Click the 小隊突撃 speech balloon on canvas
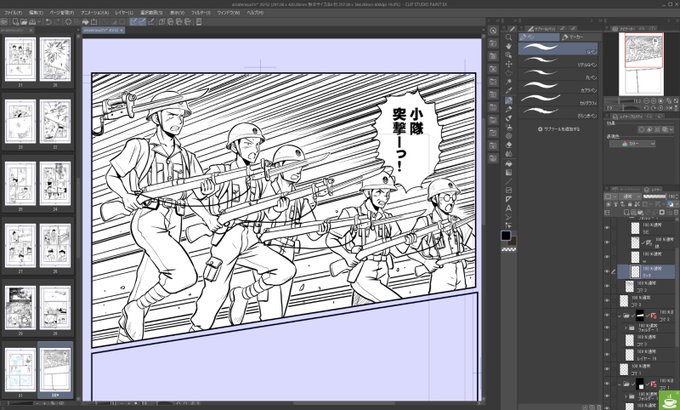680x410 pixels. (407, 139)
